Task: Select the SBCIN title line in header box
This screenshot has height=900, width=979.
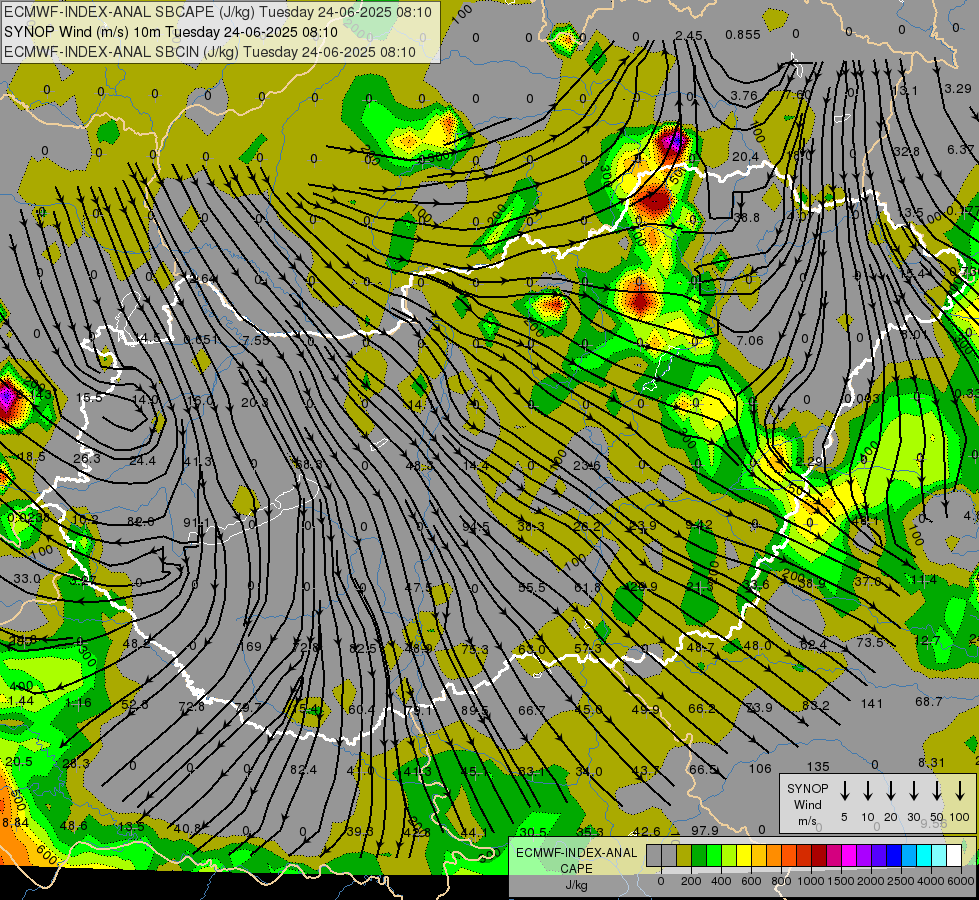Action: [210, 52]
